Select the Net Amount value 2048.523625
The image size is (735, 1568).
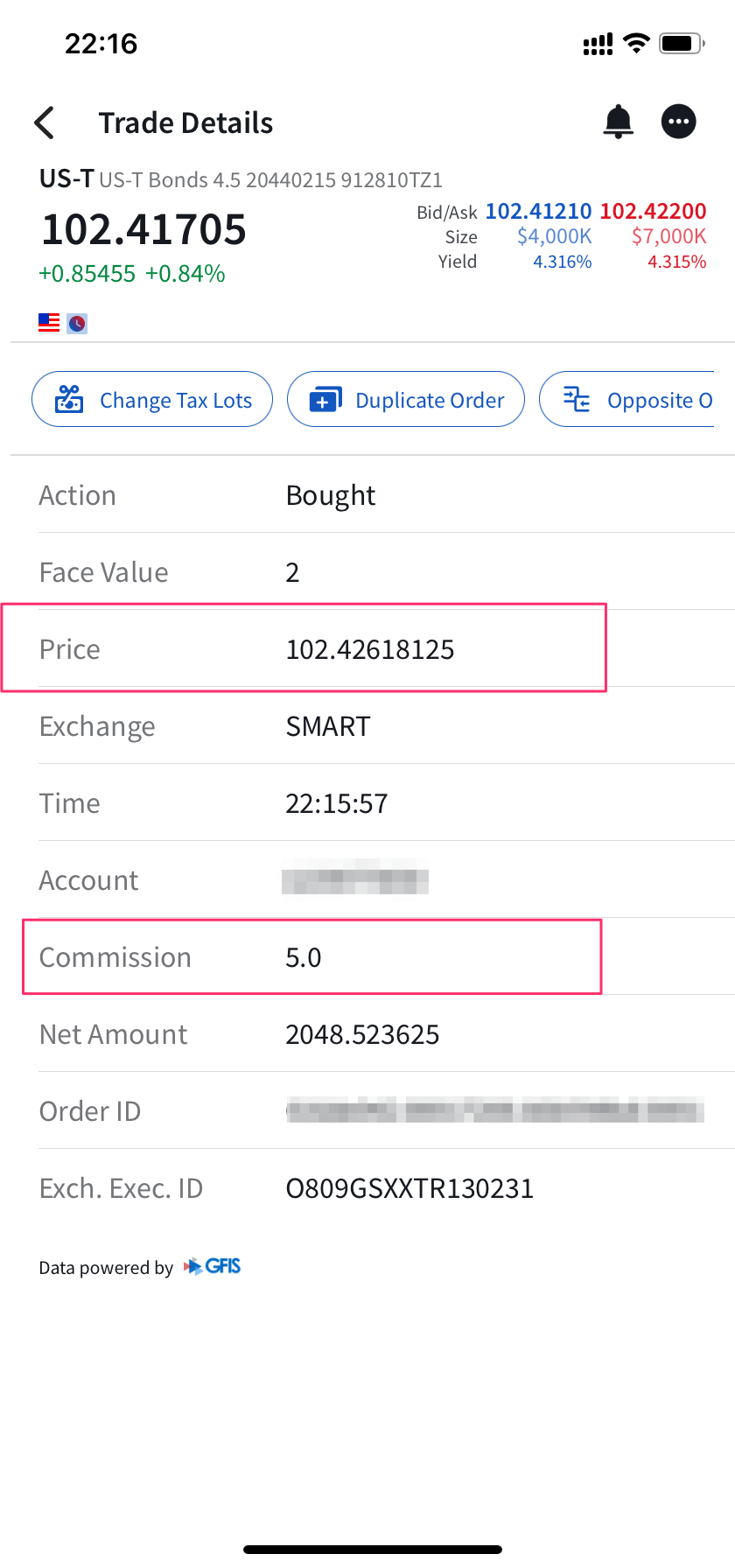[x=362, y=1034]
